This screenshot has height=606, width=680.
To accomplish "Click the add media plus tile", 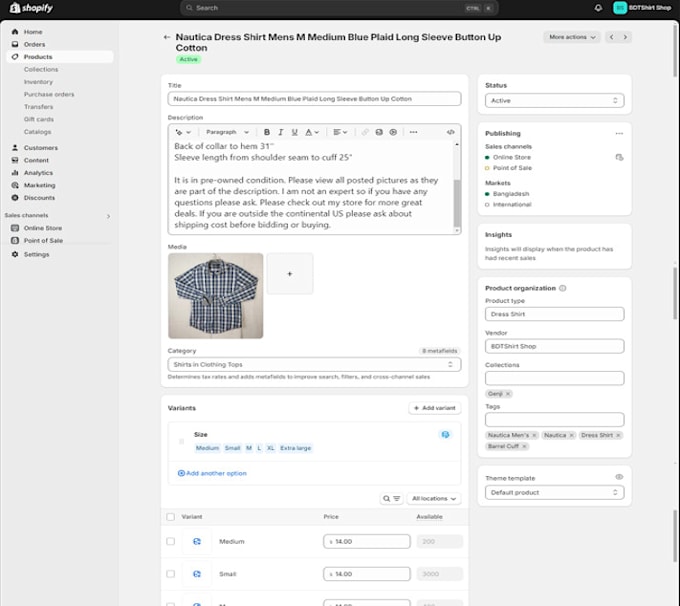I will click(x=290, y=274).
